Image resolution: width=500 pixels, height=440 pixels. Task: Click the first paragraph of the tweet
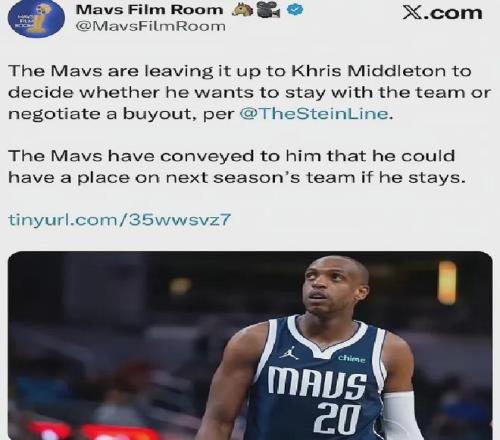click(x=249, y=92)
